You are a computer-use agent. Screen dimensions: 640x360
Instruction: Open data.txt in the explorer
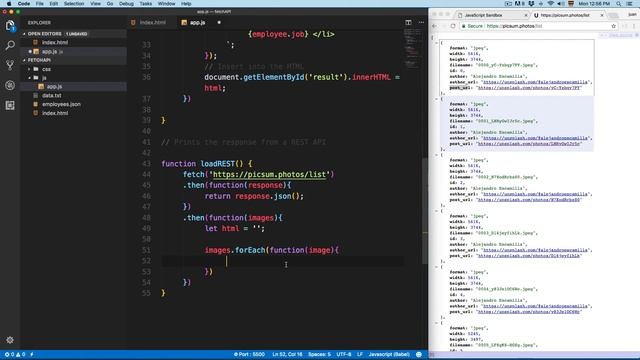point(52,96)
